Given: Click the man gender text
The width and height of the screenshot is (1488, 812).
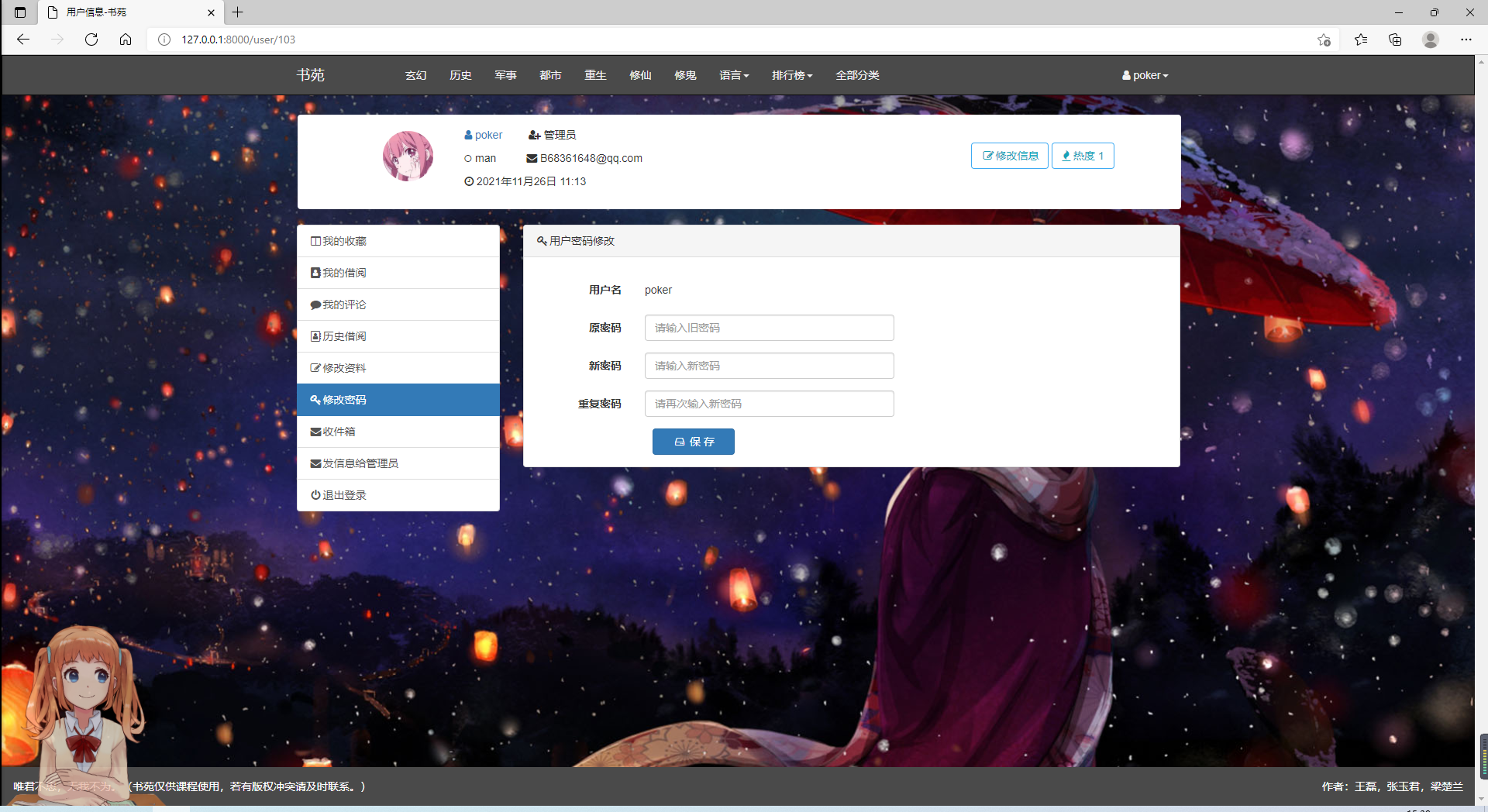Looking at the screenshot, I should click(486, 158).
